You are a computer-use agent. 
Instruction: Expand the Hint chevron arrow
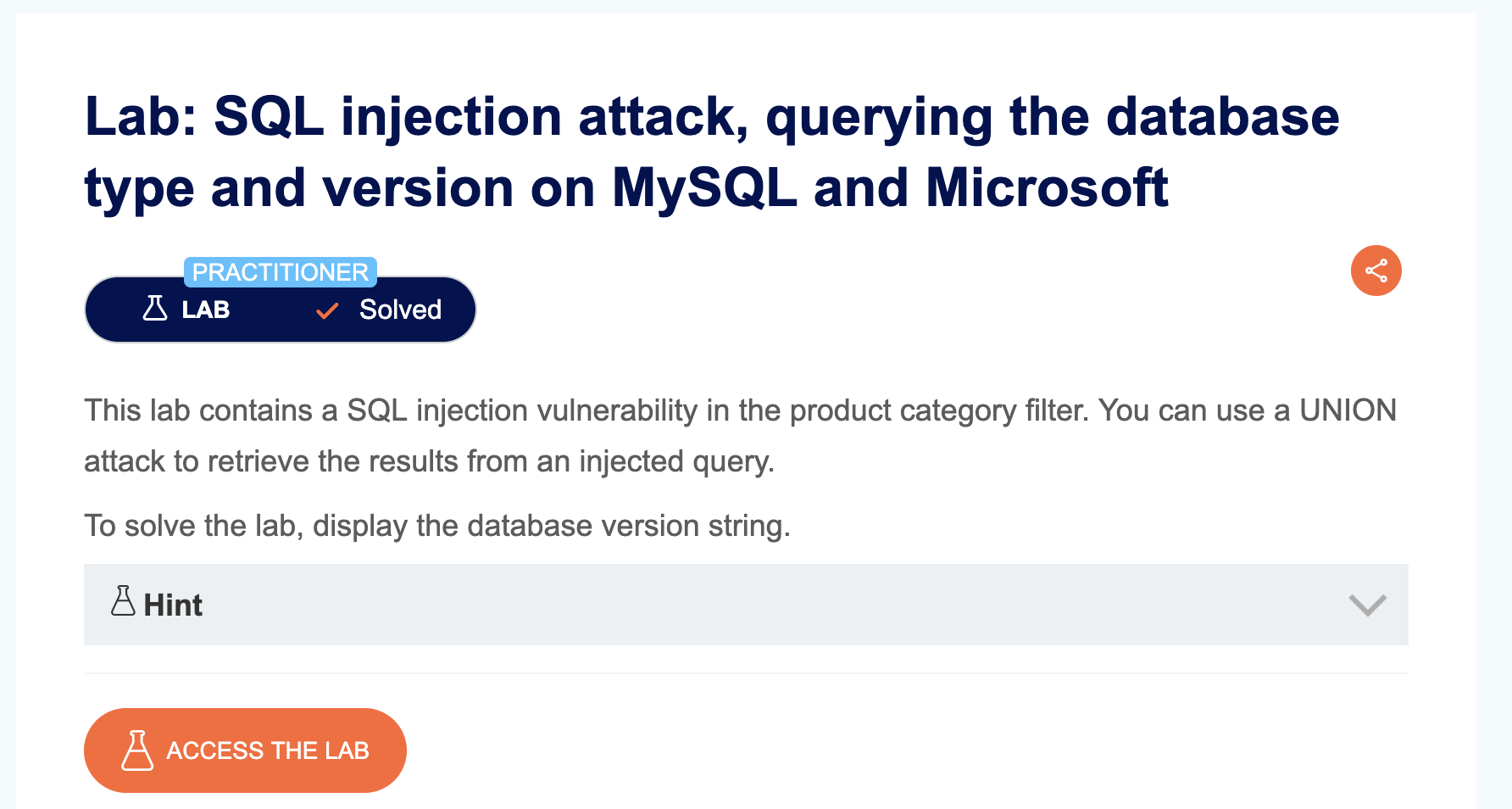click(1367, 605)
